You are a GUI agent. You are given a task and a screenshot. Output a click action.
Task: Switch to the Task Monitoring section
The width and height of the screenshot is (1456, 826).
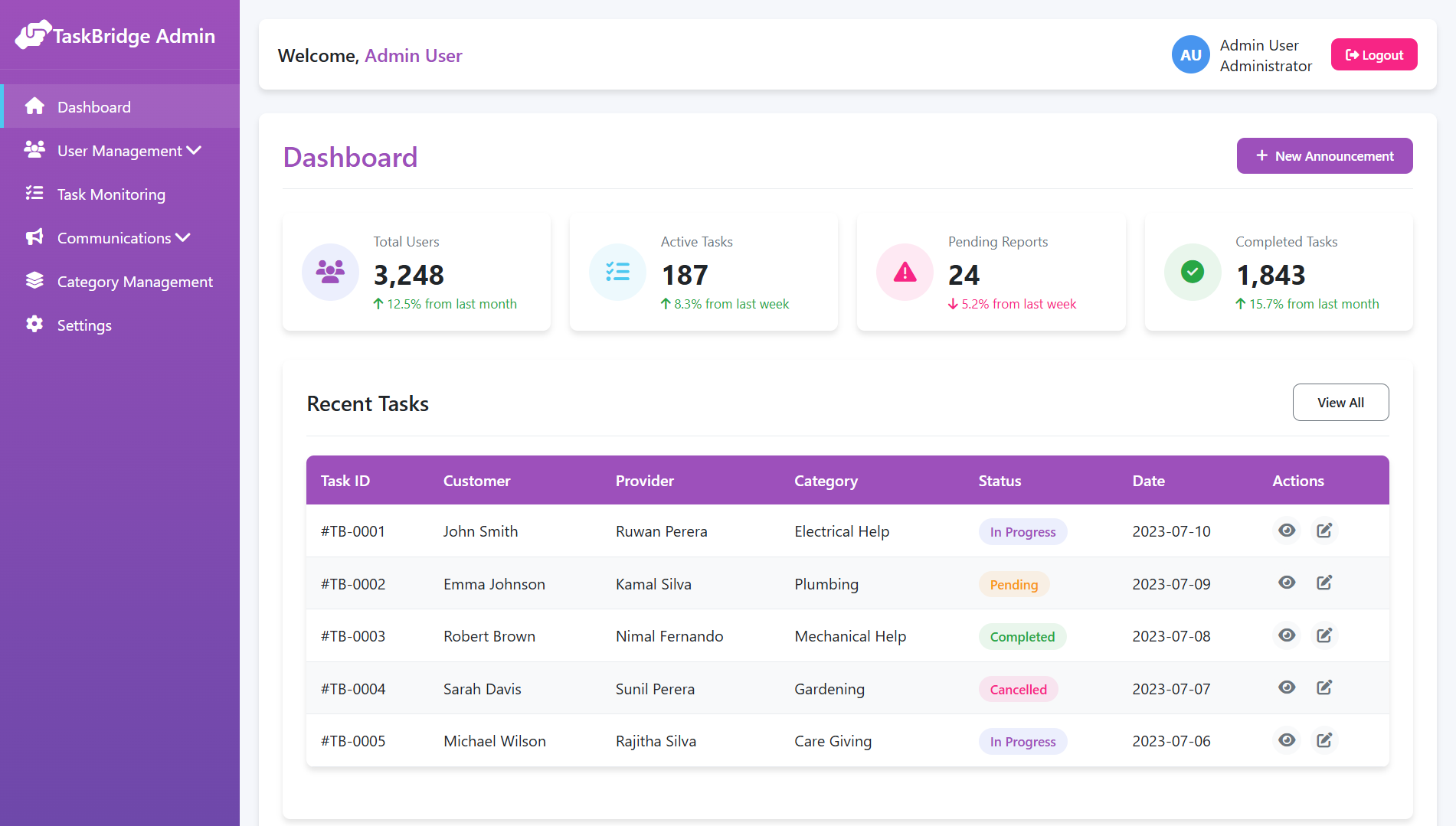pyautogui.click(x=110, y=194)
